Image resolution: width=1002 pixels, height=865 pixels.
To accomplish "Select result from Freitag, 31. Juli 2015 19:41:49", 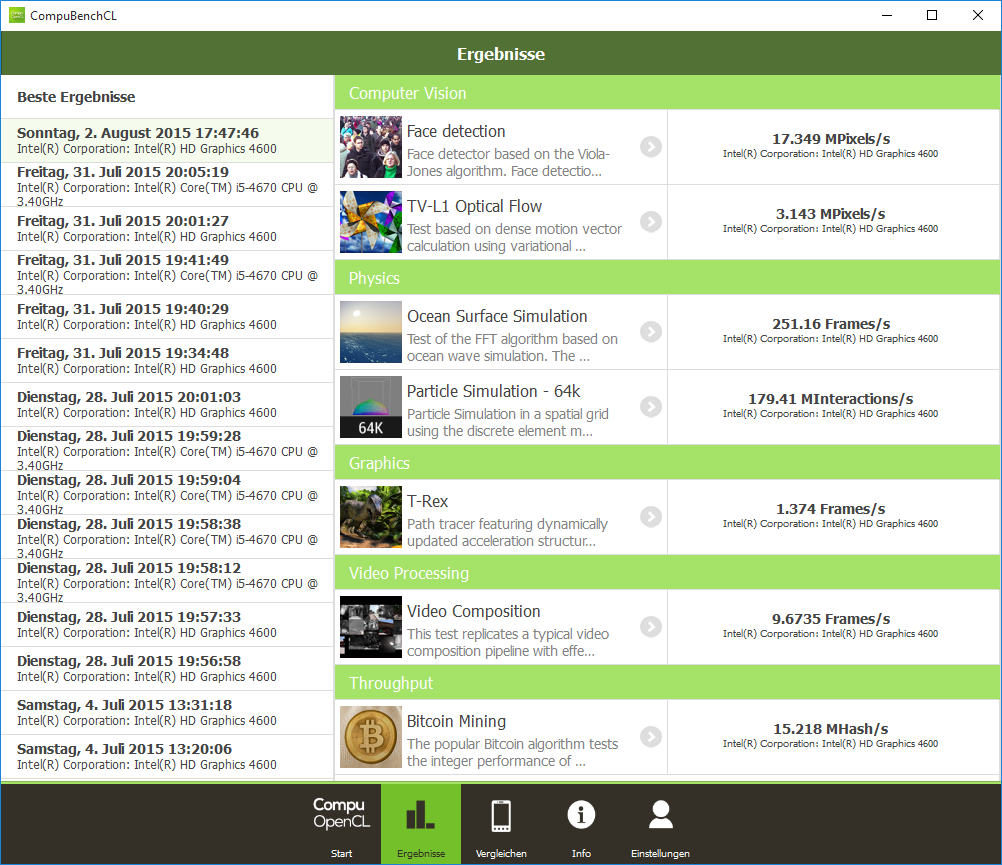I will [x=167, y=273].
